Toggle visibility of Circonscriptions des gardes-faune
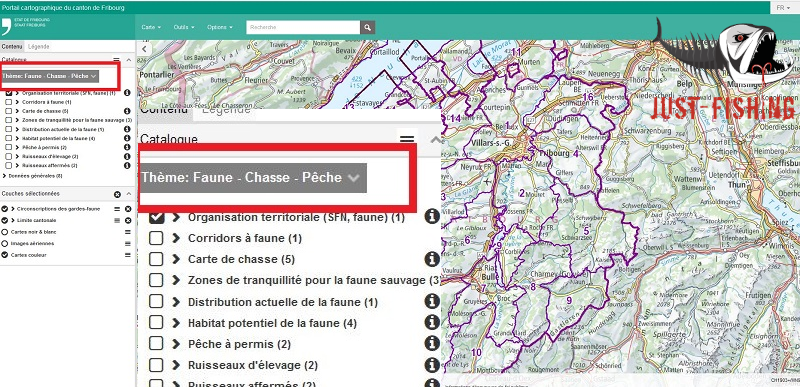 click(5, 209)
